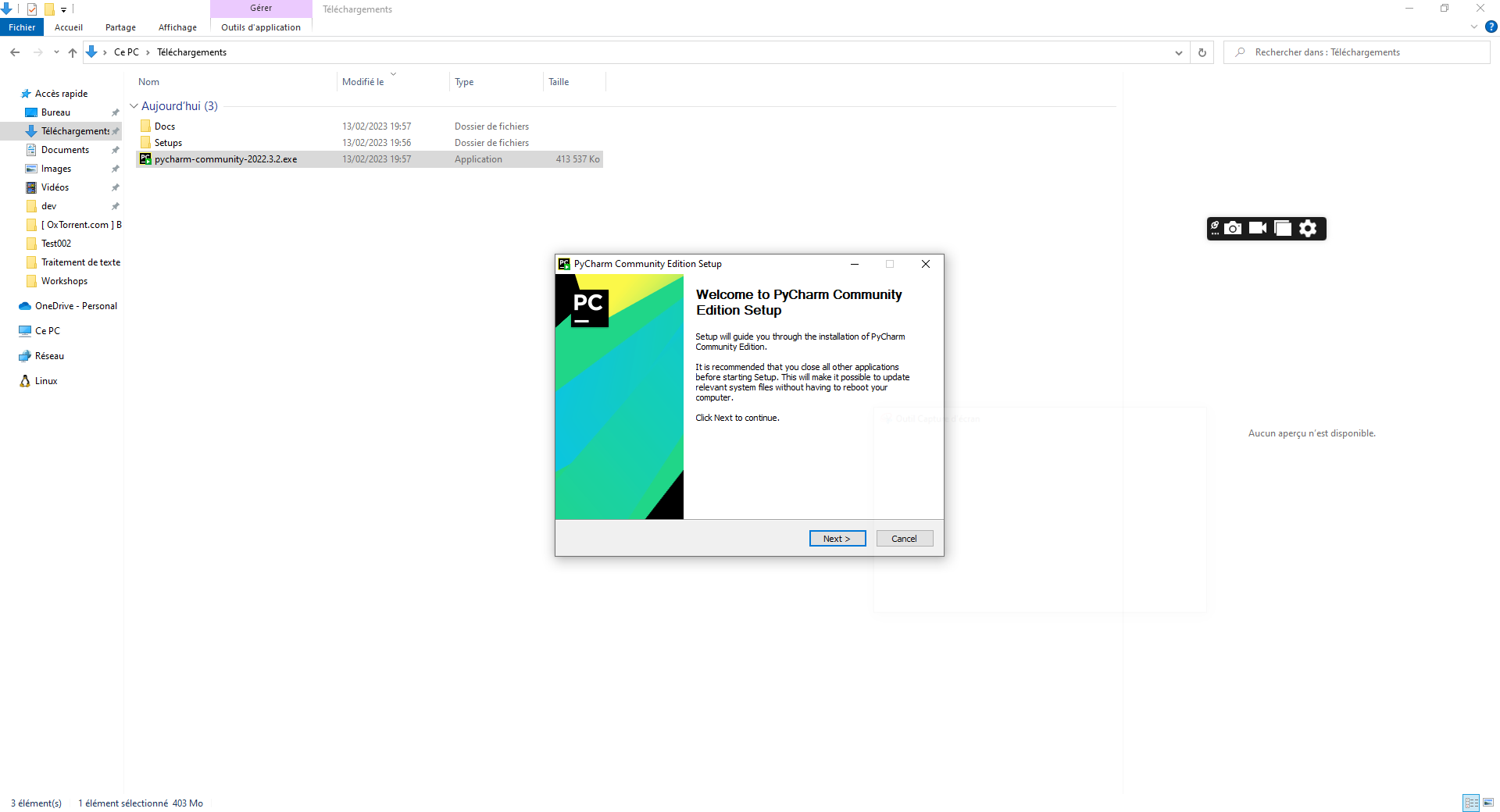Open the capture gallery stacked-windows icon

click(x=1283, y=228)
